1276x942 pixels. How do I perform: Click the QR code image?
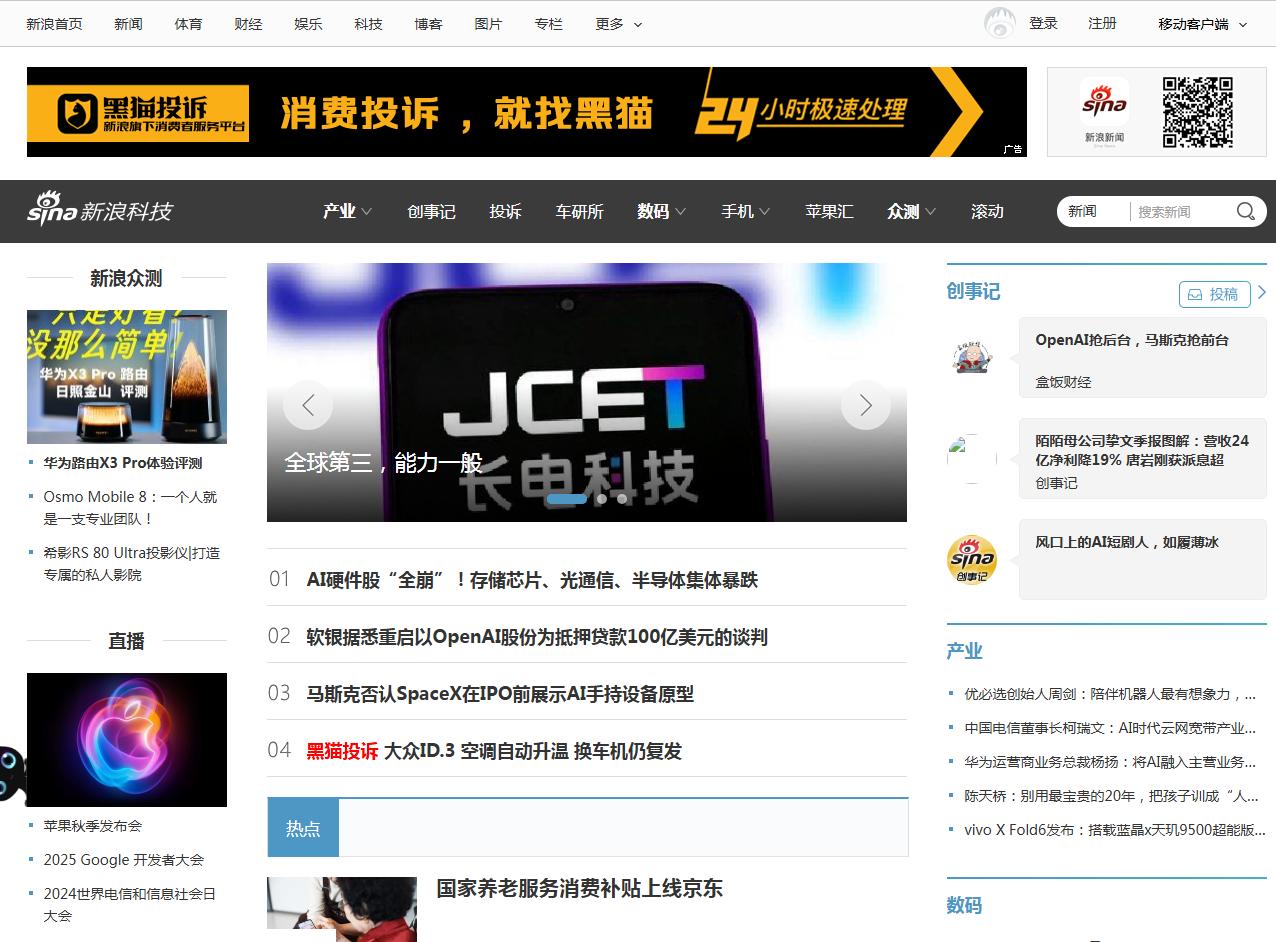point(1197,112)
